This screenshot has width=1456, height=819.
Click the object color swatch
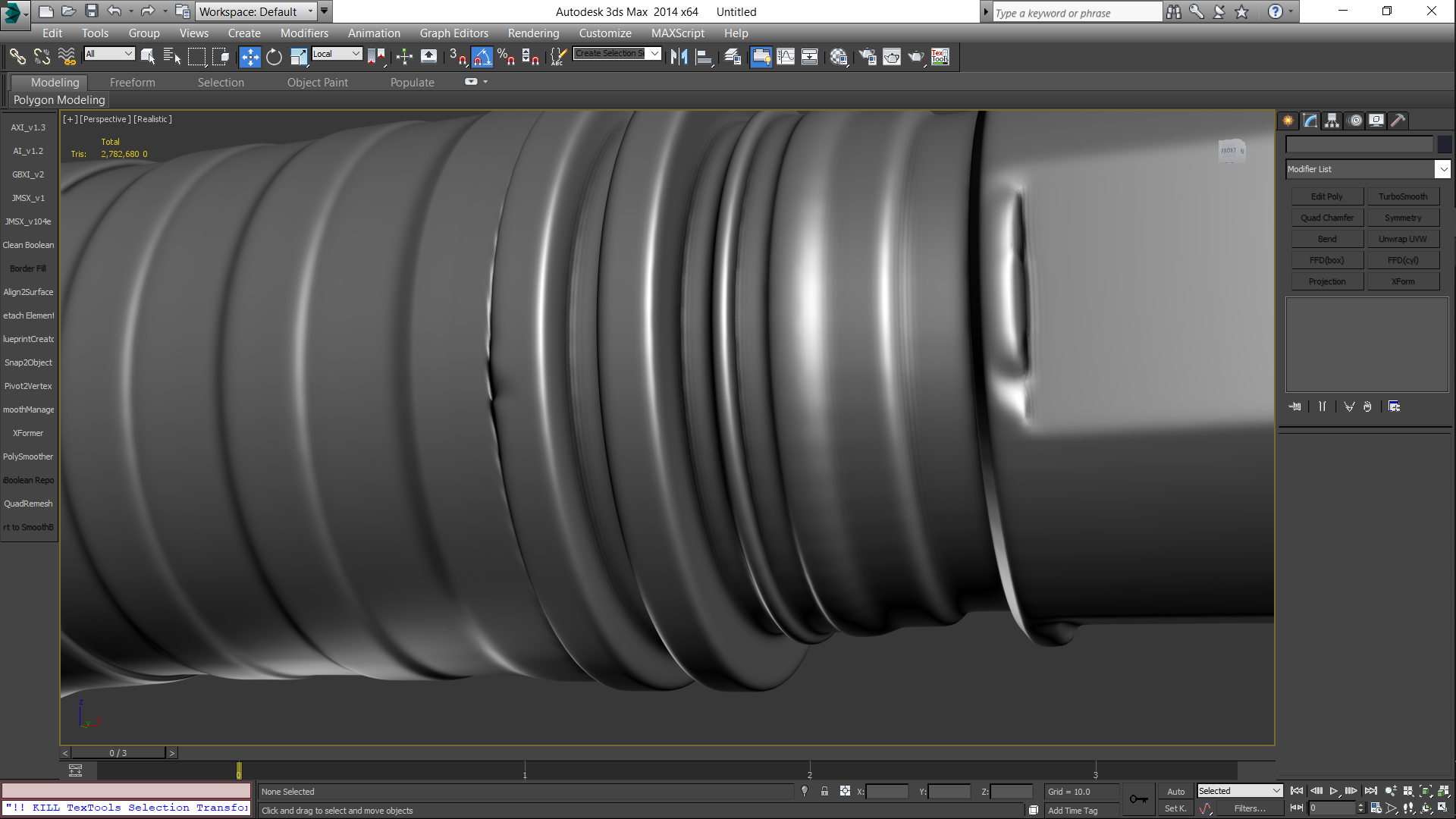1444,144
